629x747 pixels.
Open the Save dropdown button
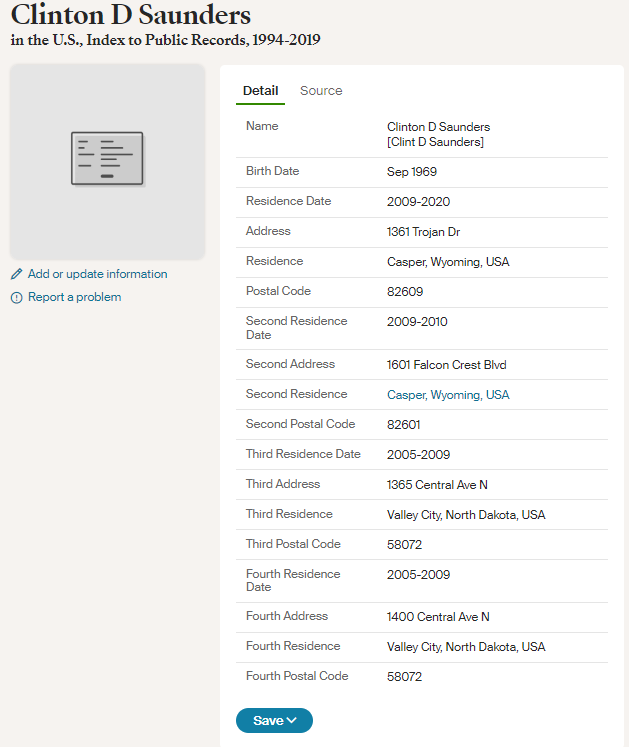274,720
